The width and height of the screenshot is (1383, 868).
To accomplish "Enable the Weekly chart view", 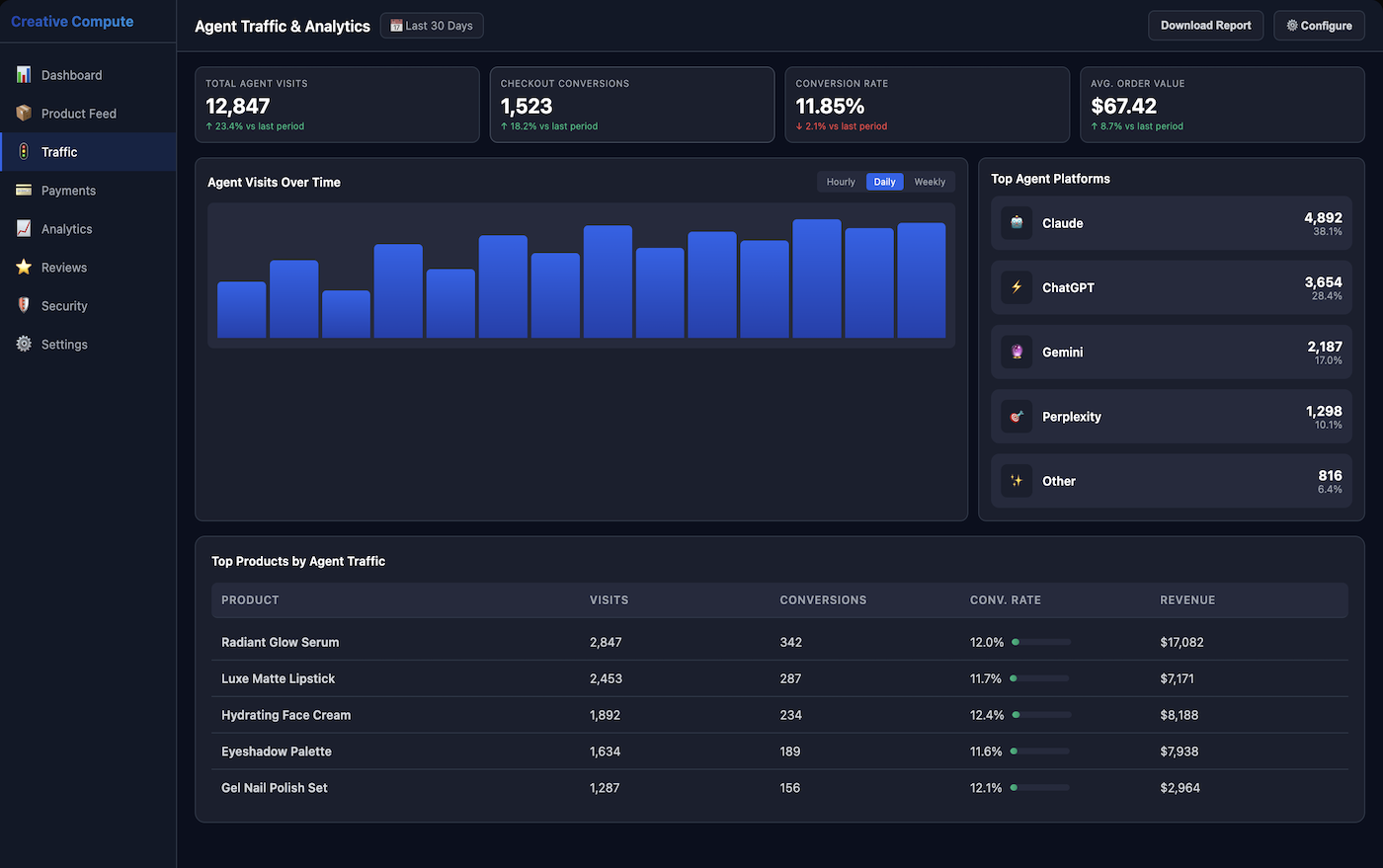I will (930, 182).
